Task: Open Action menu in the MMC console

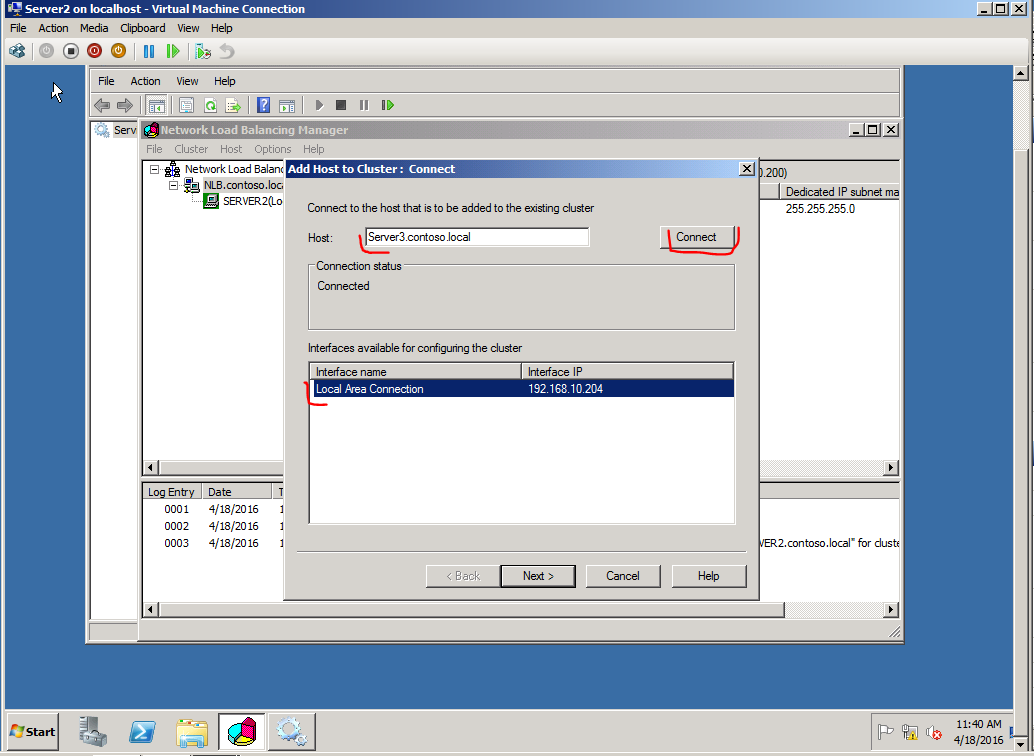Action: (x=145, y=80)
